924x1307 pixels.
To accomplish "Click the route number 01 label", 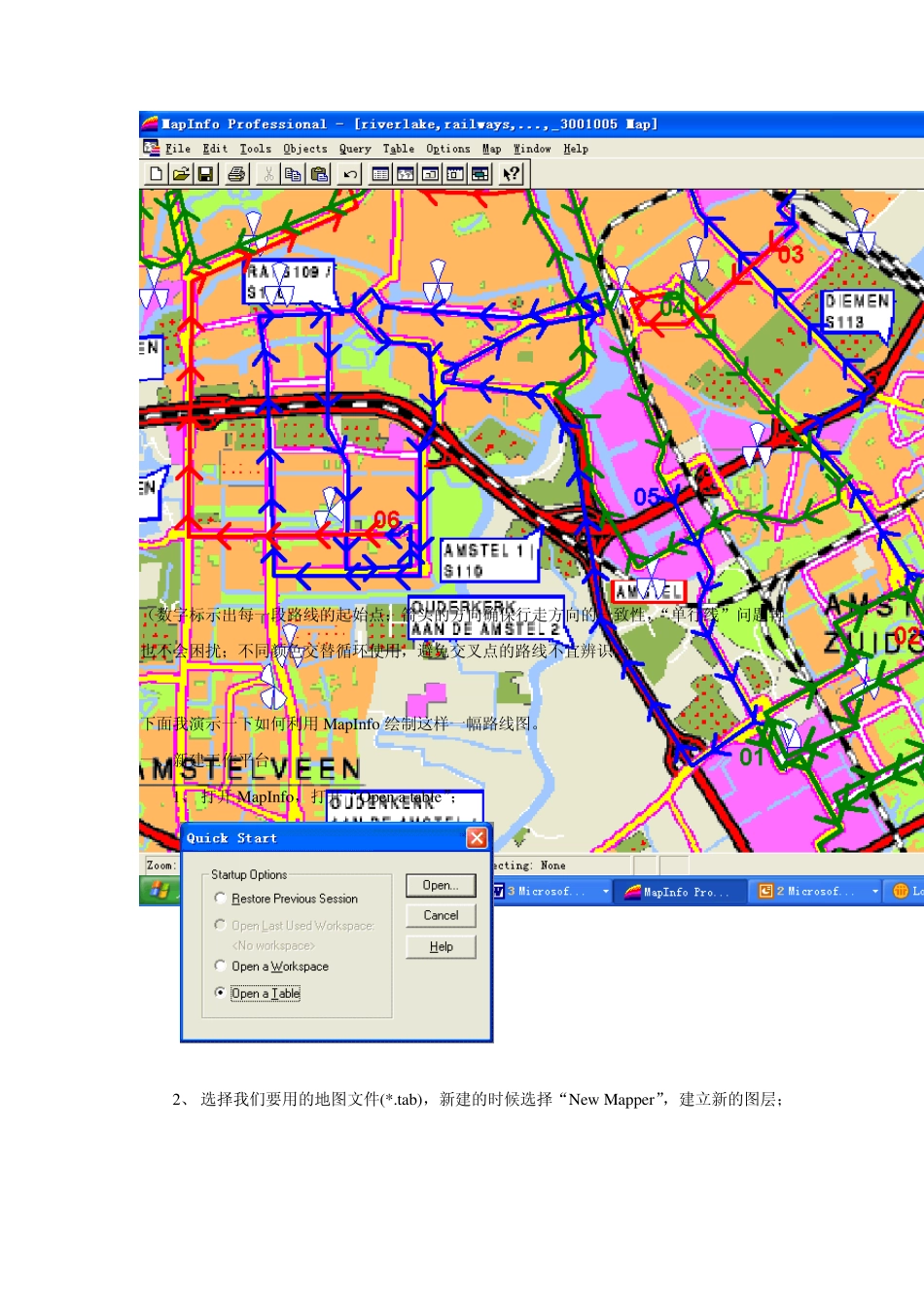I will click(x=752, y=757).
